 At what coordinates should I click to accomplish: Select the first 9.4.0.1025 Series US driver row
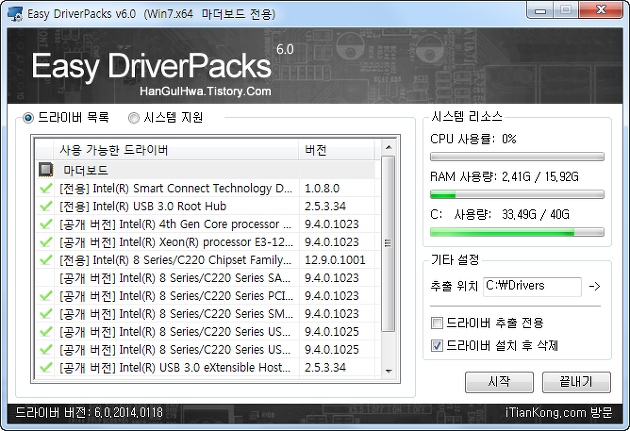207,331
